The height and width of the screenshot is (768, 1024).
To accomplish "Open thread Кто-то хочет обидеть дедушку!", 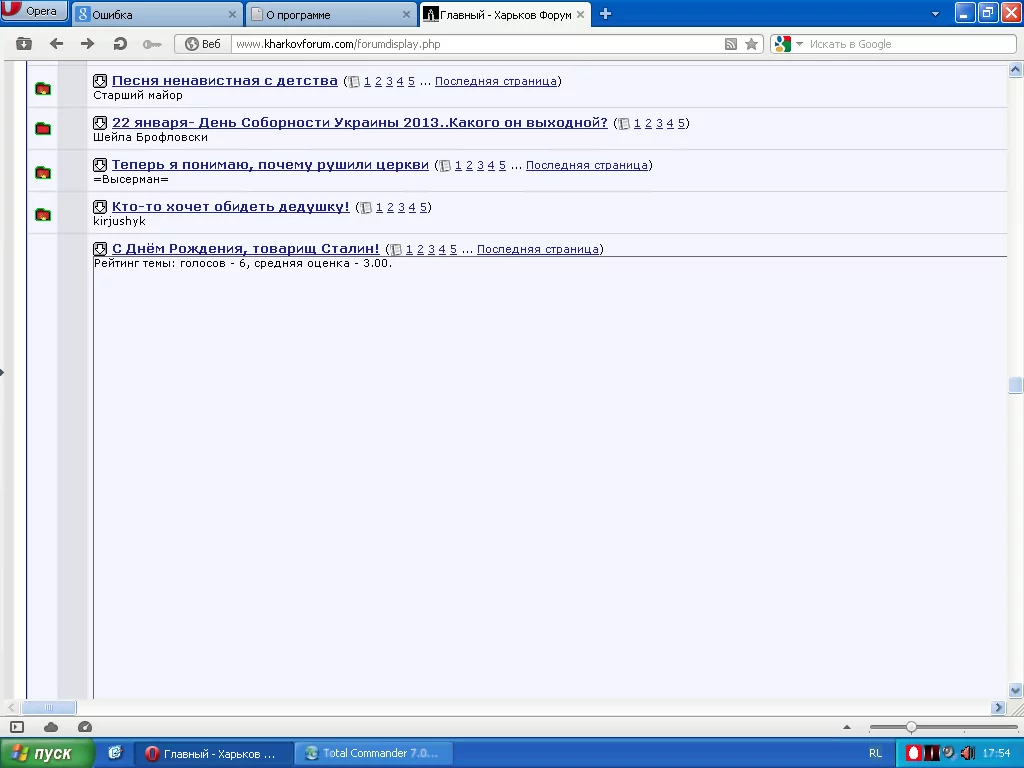I will (231, 206).
